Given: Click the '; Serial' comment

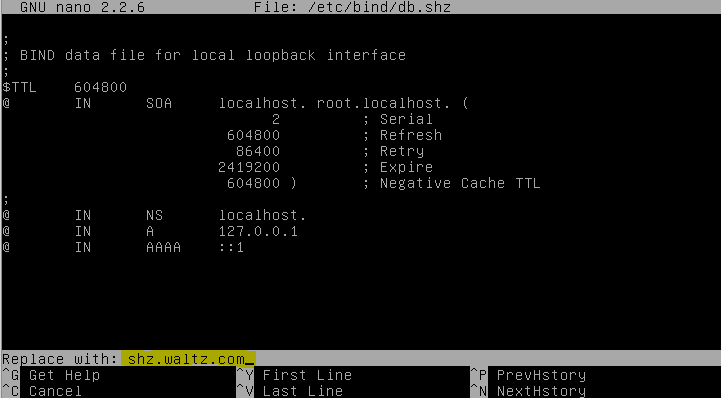Looking at the screenshot, I should [398, 119].
